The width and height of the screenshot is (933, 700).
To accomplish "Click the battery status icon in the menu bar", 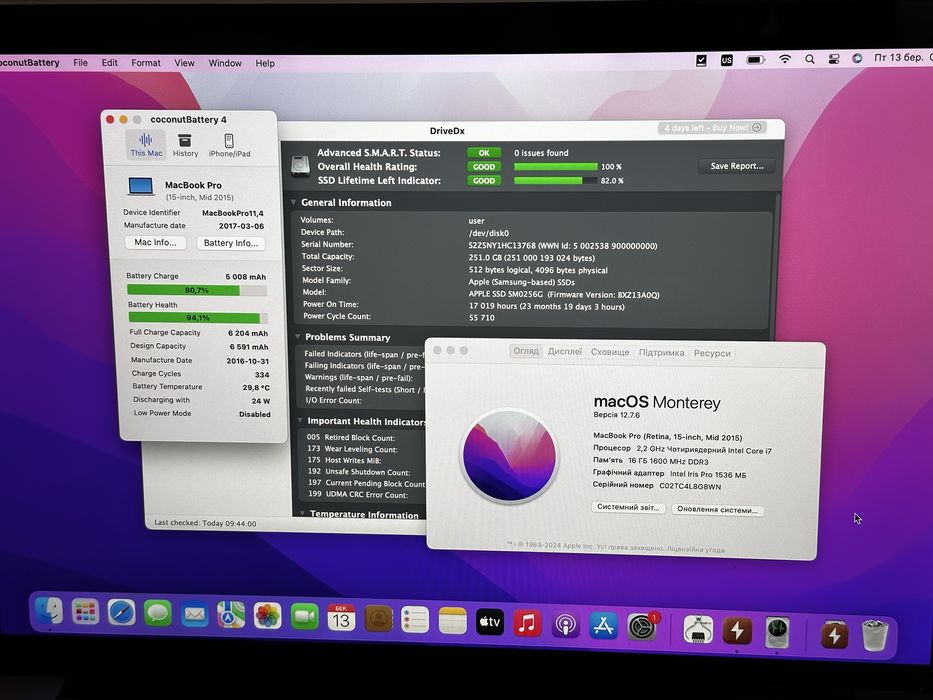I will tap(756, 60).
